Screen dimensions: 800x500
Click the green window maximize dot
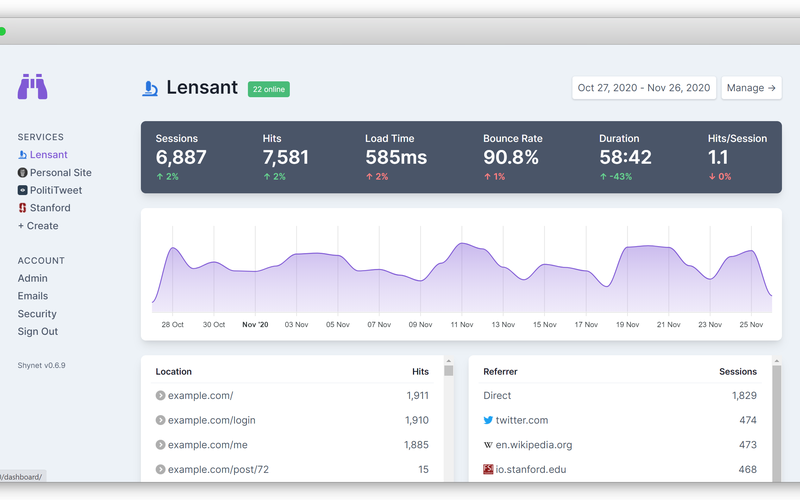click(x=2, y=32)
